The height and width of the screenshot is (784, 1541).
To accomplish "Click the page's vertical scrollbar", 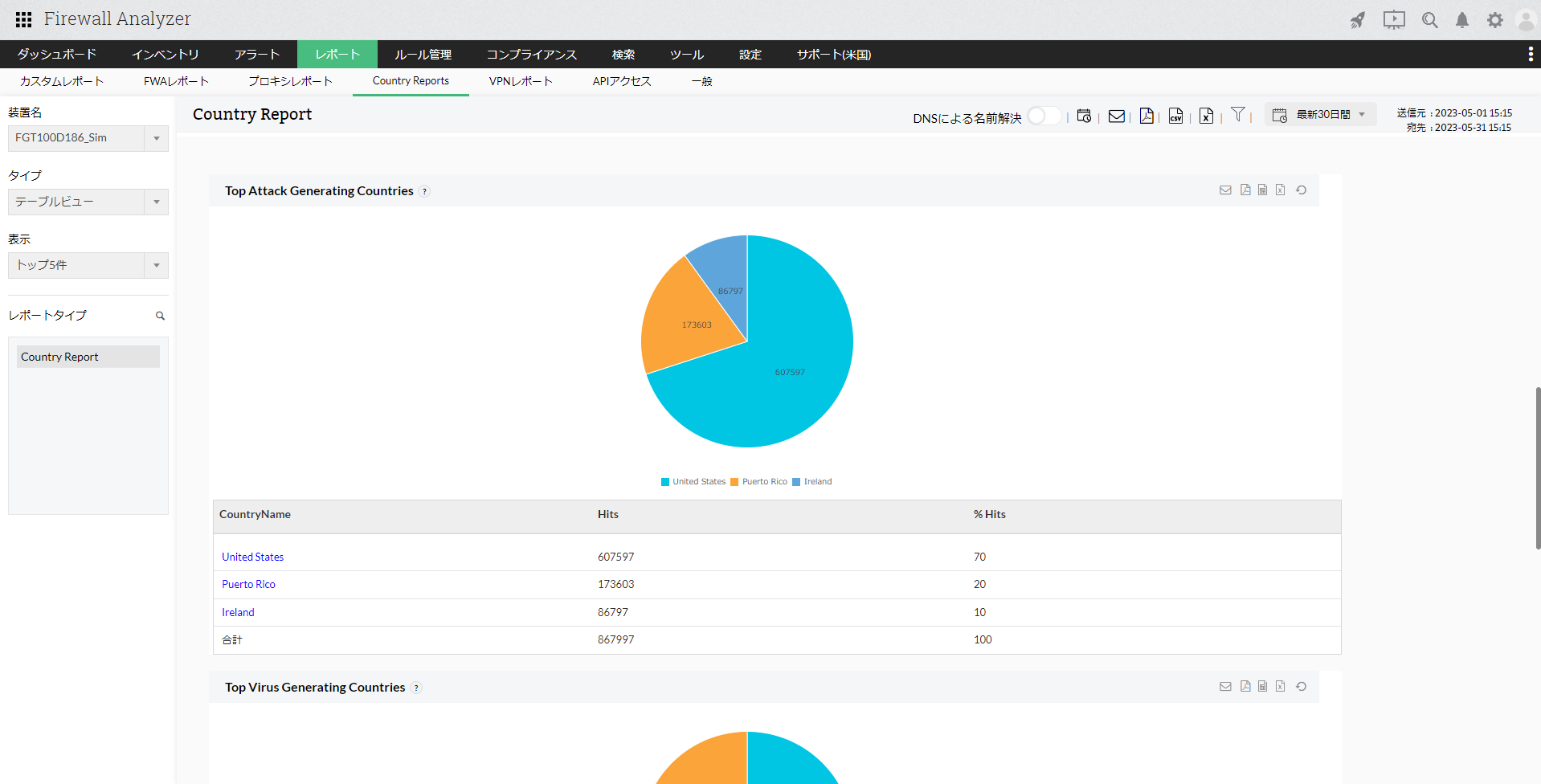I will click(1537, 468).
